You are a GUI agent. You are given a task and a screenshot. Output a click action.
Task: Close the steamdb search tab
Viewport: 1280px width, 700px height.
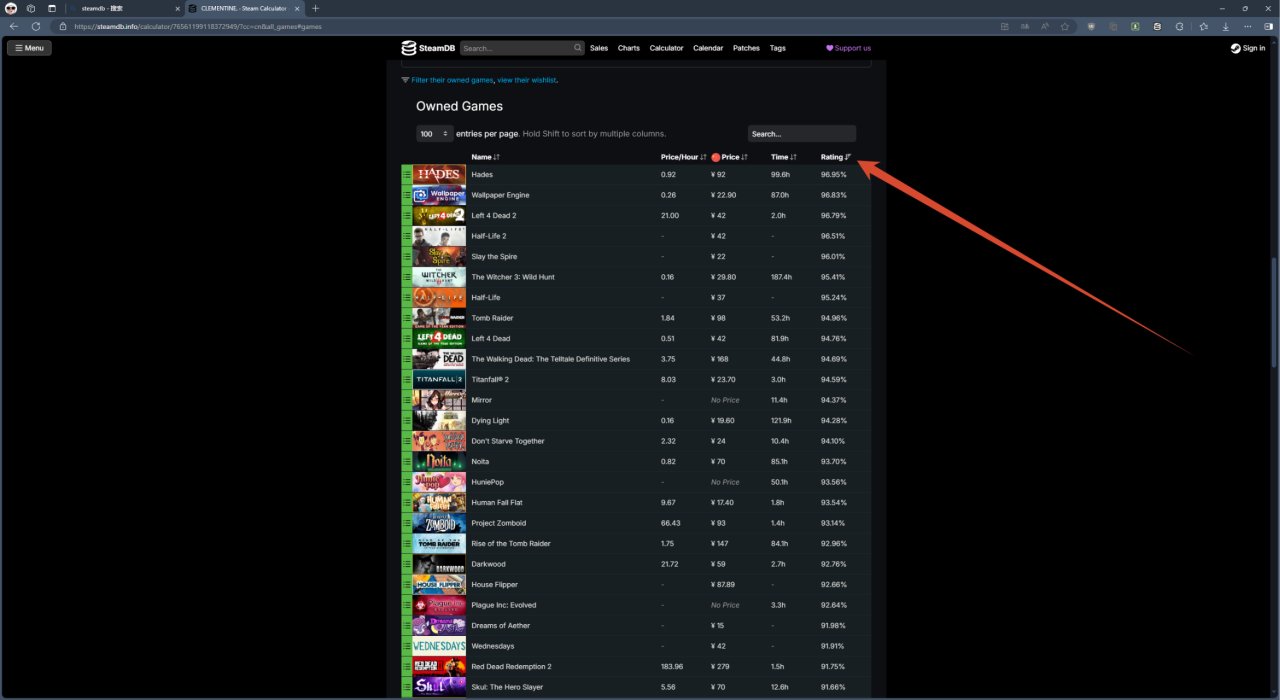178,8
